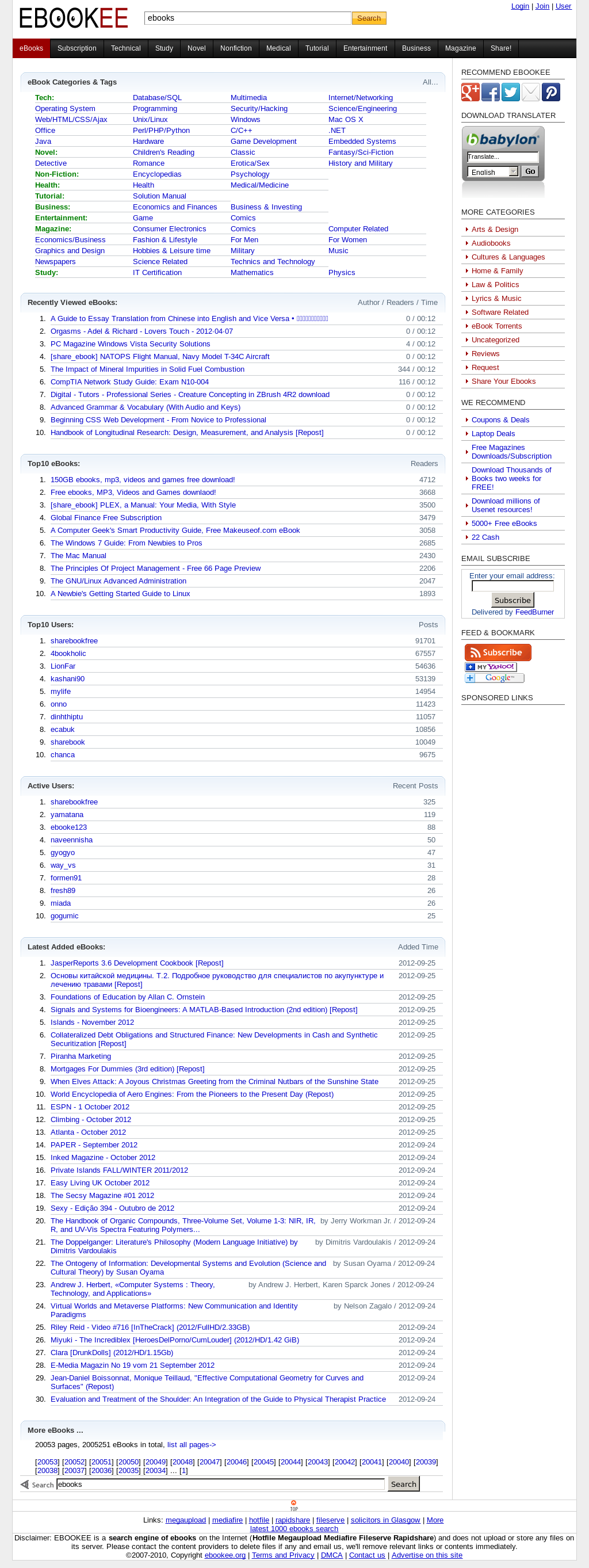Open the Magazine navigation tab
The image size is (589, 1568).
tap(460, 48)
